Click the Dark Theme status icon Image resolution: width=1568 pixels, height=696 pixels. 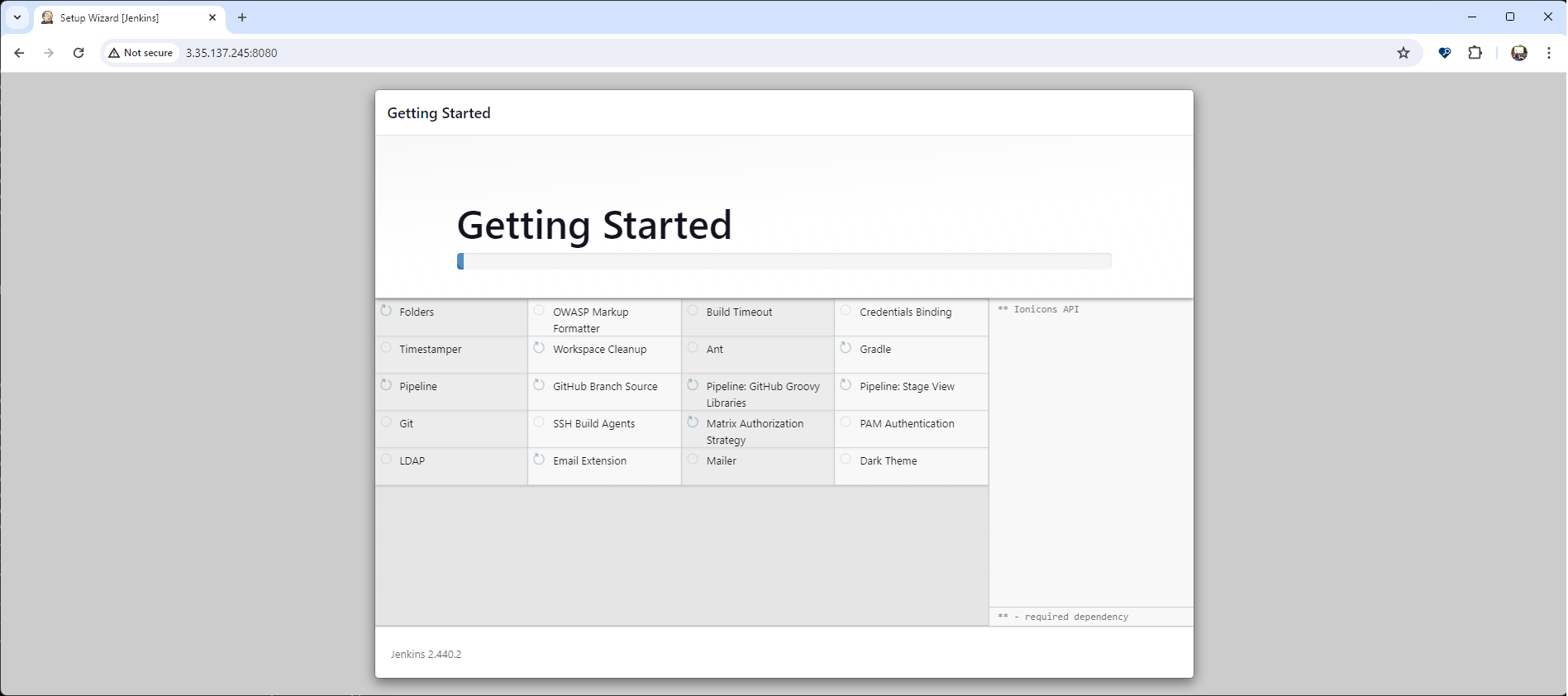846,460
